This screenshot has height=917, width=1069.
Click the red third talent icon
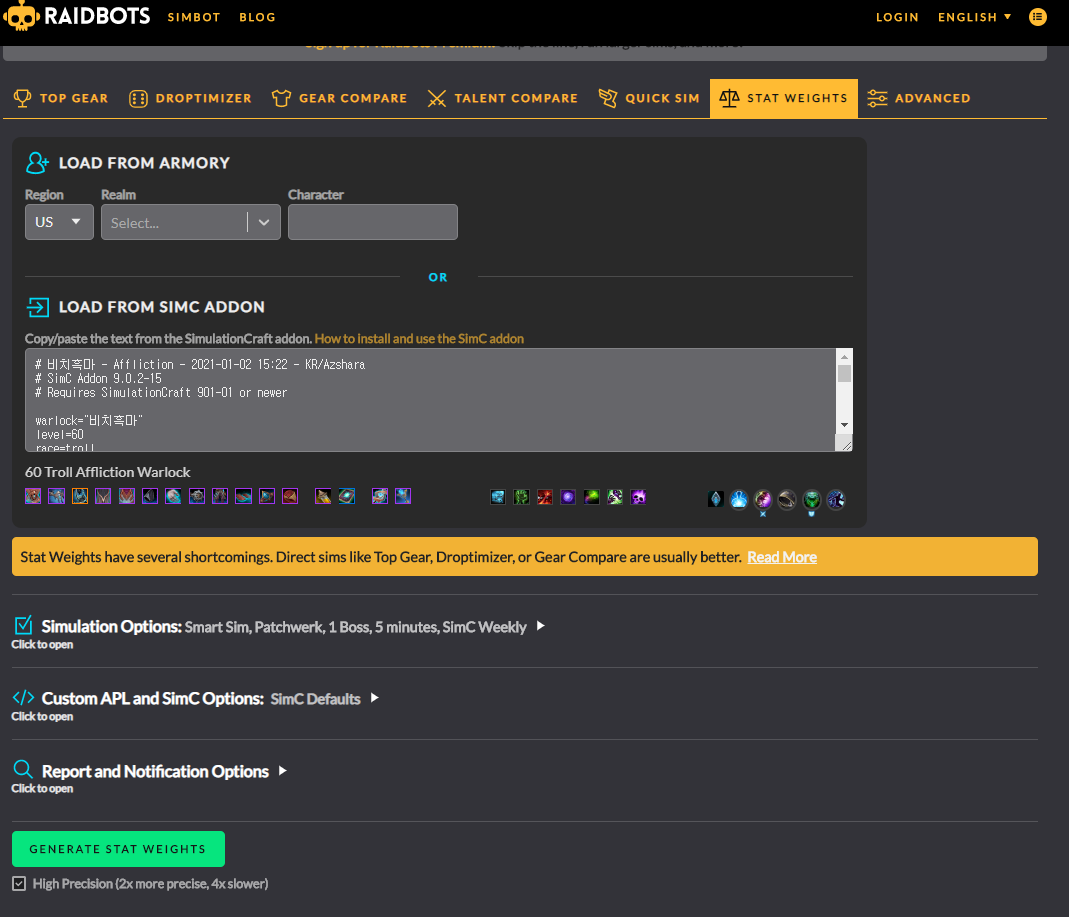[545, 497]
